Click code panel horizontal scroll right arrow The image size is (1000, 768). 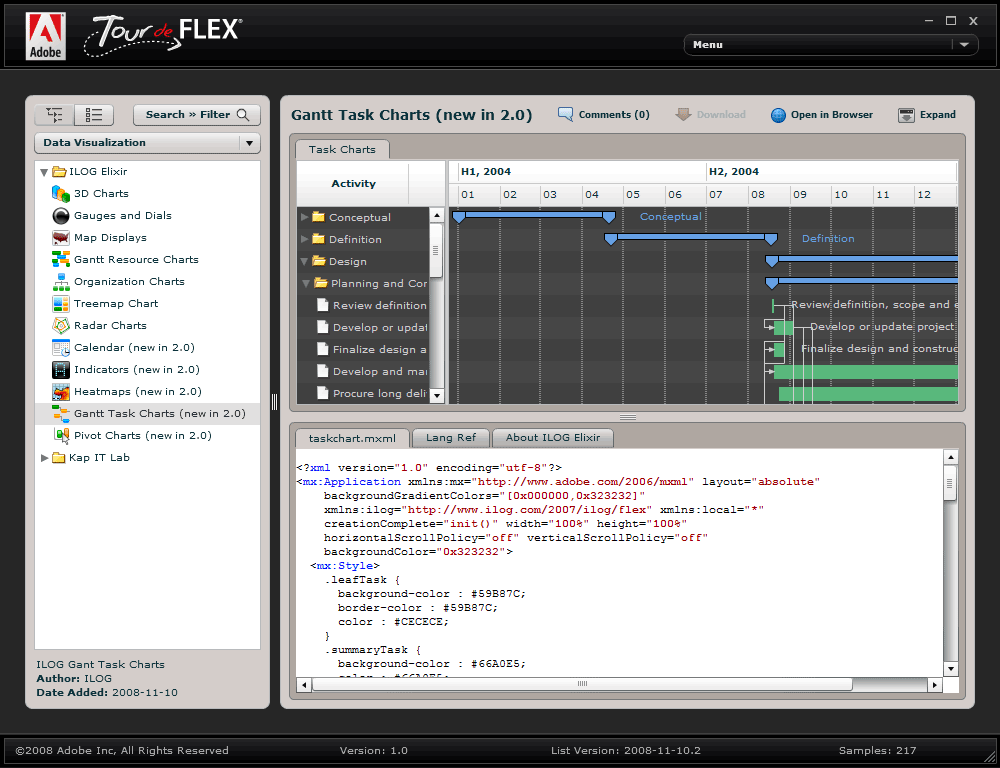pos(935,685)
